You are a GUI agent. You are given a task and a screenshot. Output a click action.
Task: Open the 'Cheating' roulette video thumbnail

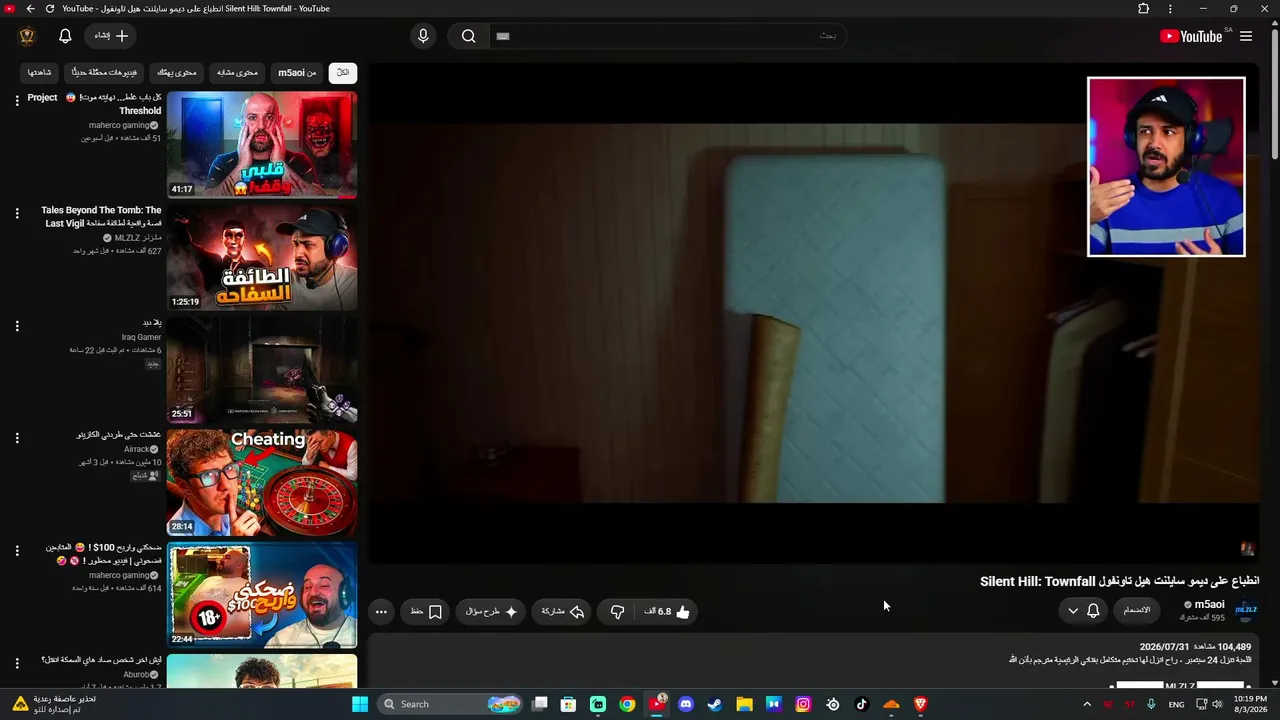point(262,483)
